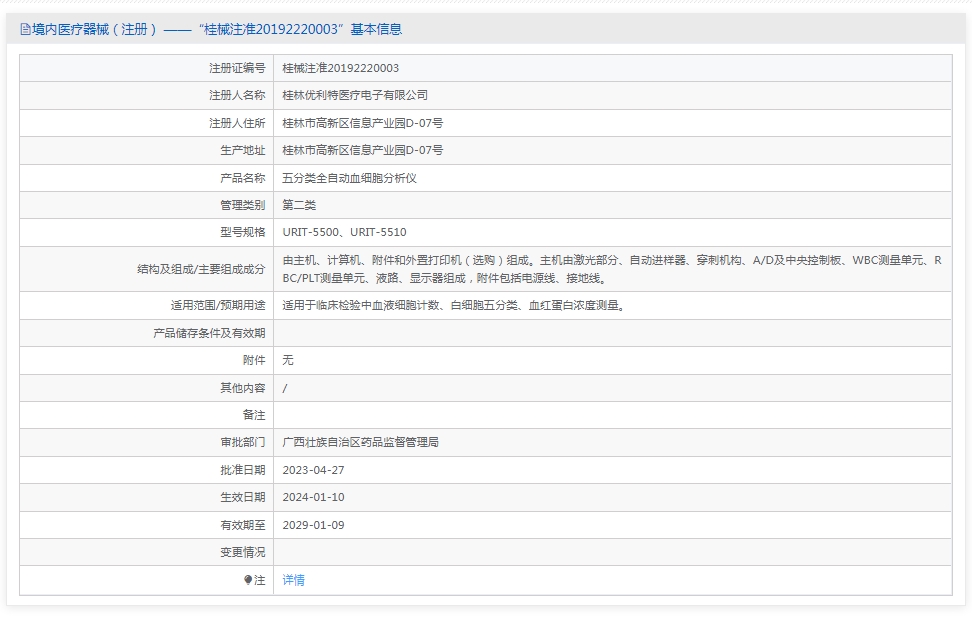The width and height of the screenshot is (972, 619).
Task: Open the 详情 link in the 注 row
Action: coord(293,580)
